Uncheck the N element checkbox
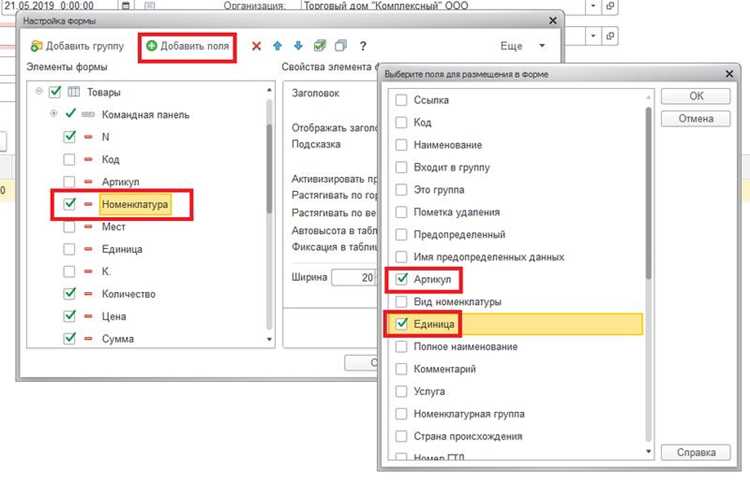This screenshot has height=483, width=750. pos(69,137)
